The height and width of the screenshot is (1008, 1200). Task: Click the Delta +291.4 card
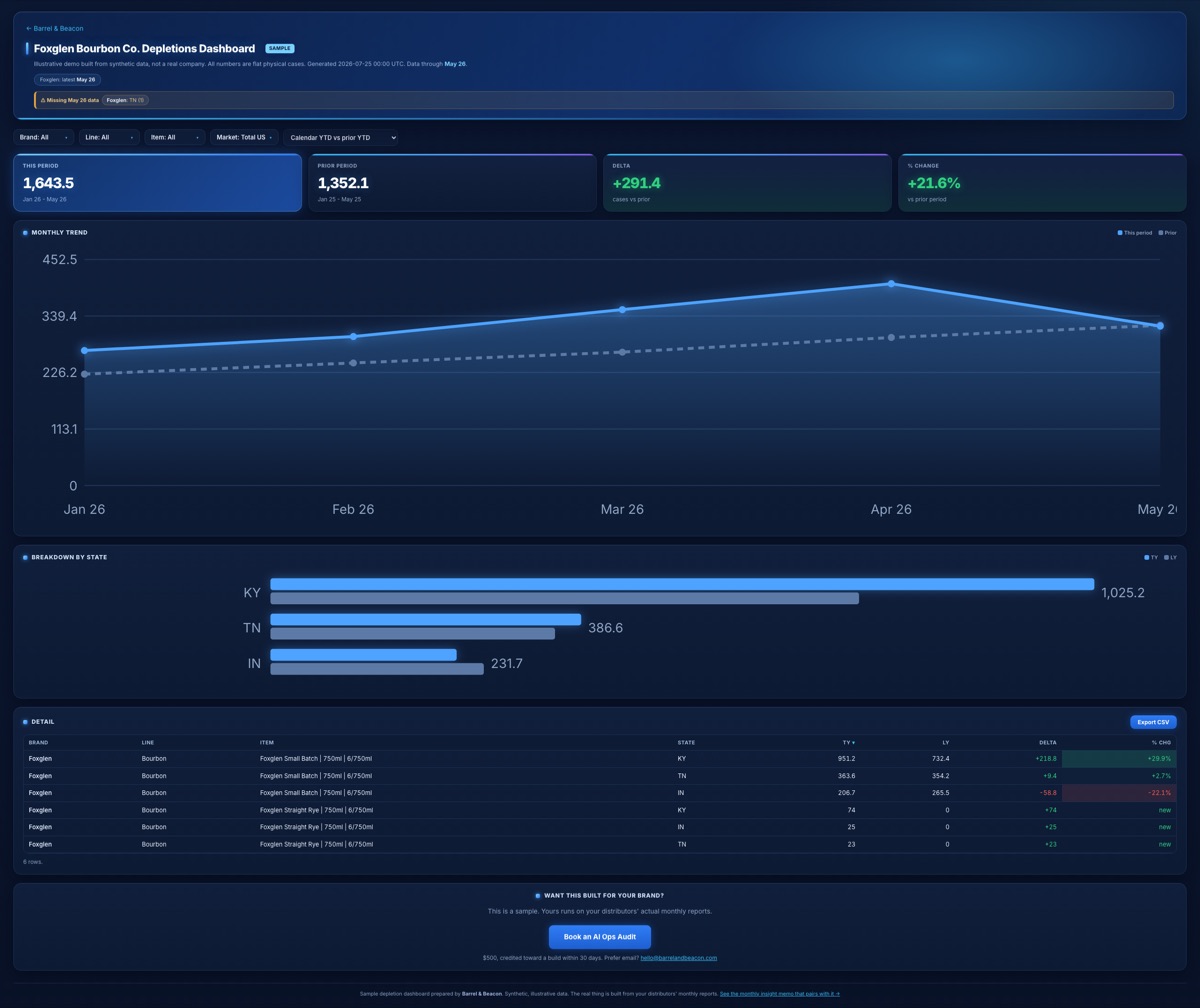[x=747, y=183]
